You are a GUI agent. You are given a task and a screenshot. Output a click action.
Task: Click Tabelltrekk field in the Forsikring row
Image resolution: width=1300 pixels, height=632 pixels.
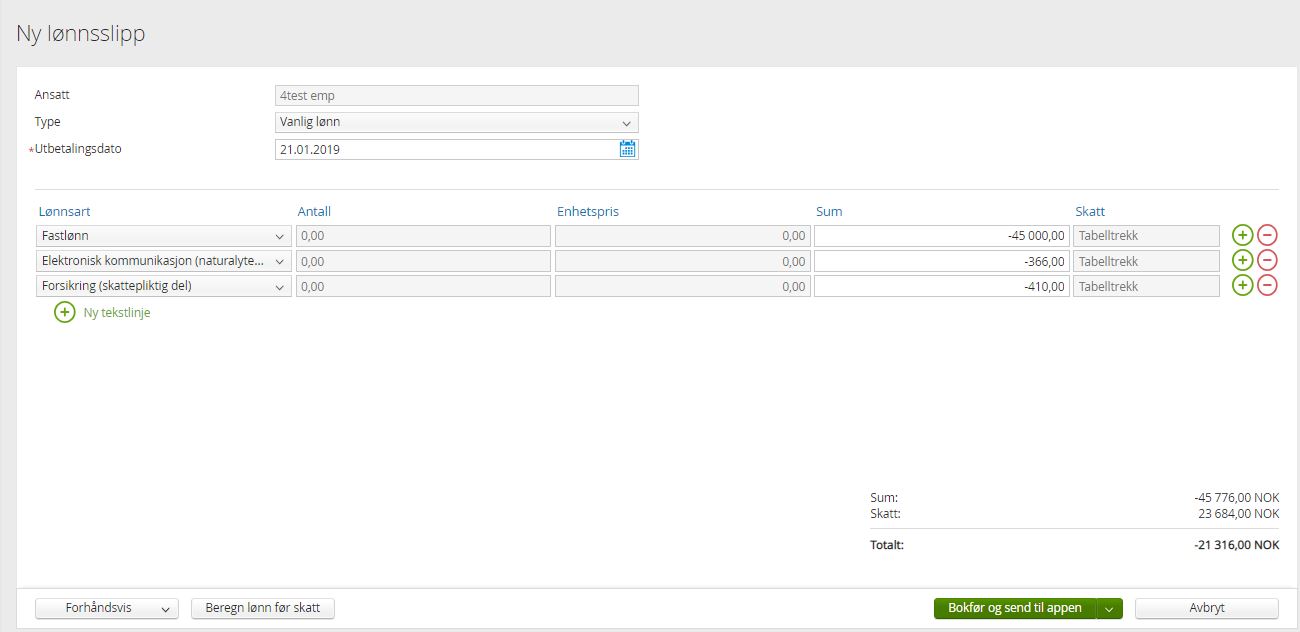click(1146, 286)
